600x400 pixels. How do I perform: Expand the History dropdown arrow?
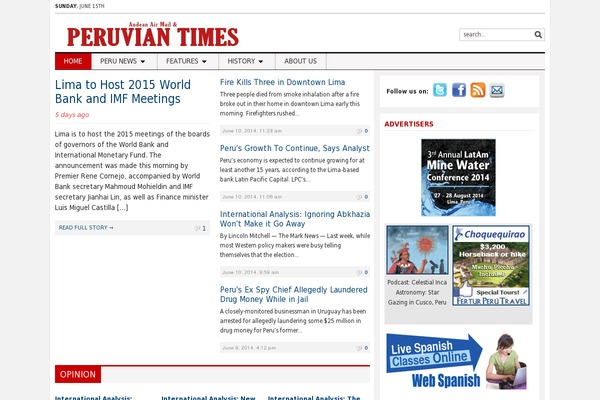tap(261, 62)
